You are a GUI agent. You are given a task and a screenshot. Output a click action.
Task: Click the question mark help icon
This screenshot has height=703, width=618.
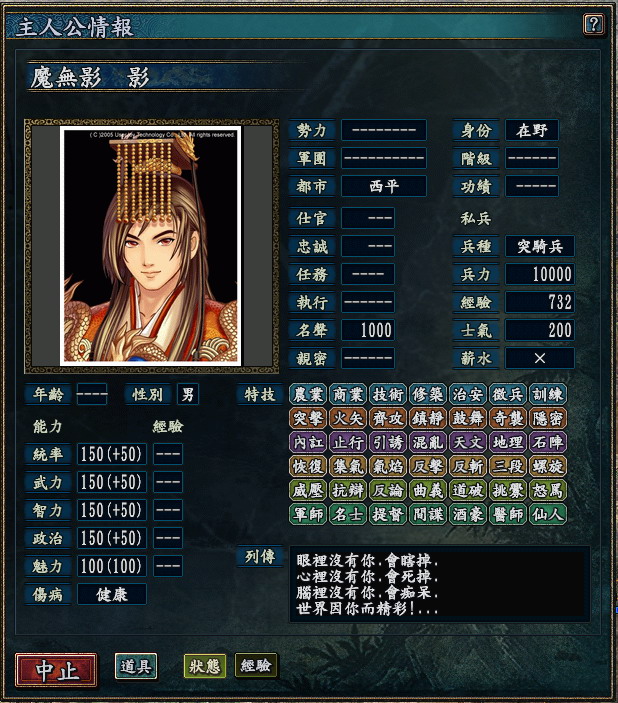593,24
